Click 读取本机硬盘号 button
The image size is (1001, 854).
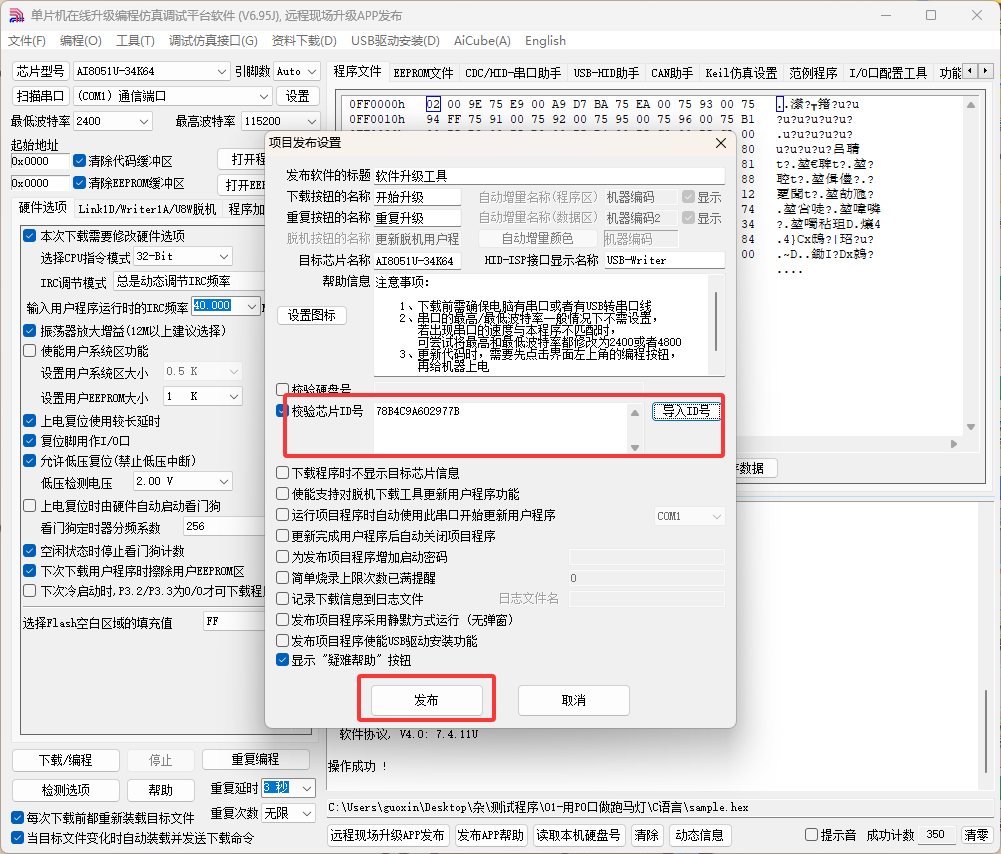pyautogui.click(x=578, y=835)
